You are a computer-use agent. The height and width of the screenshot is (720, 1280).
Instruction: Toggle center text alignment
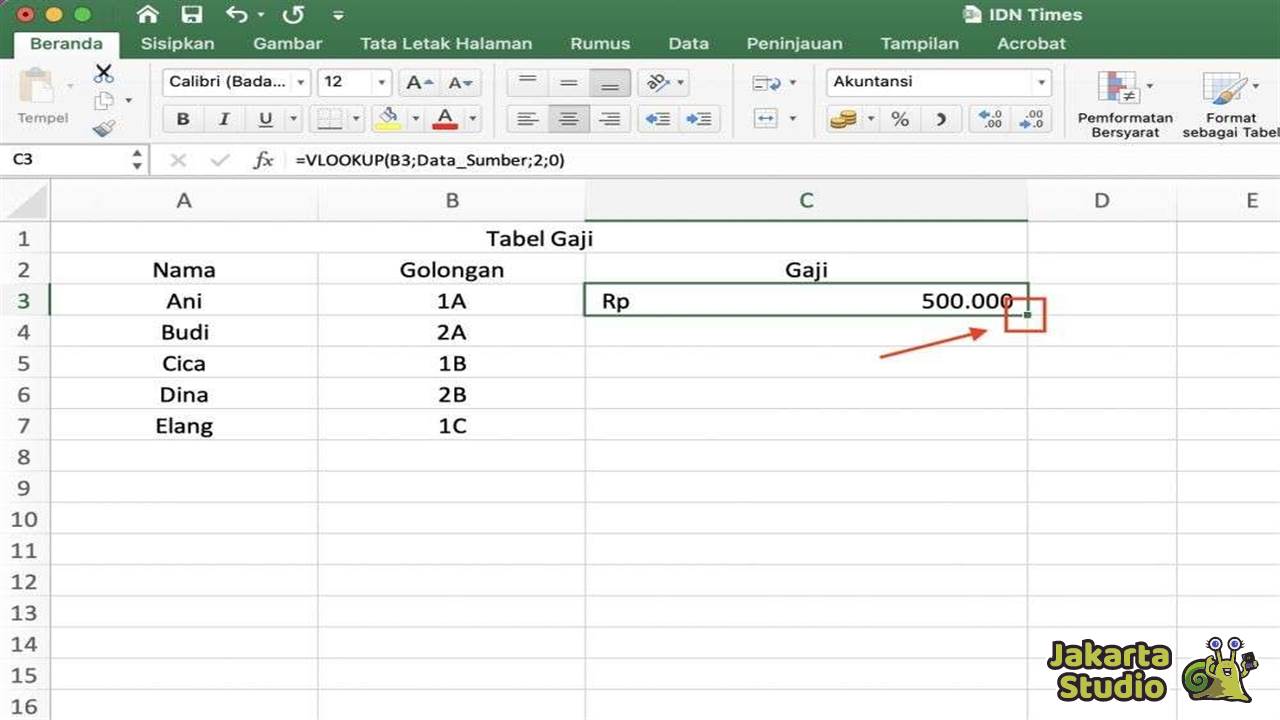(568, 119)
